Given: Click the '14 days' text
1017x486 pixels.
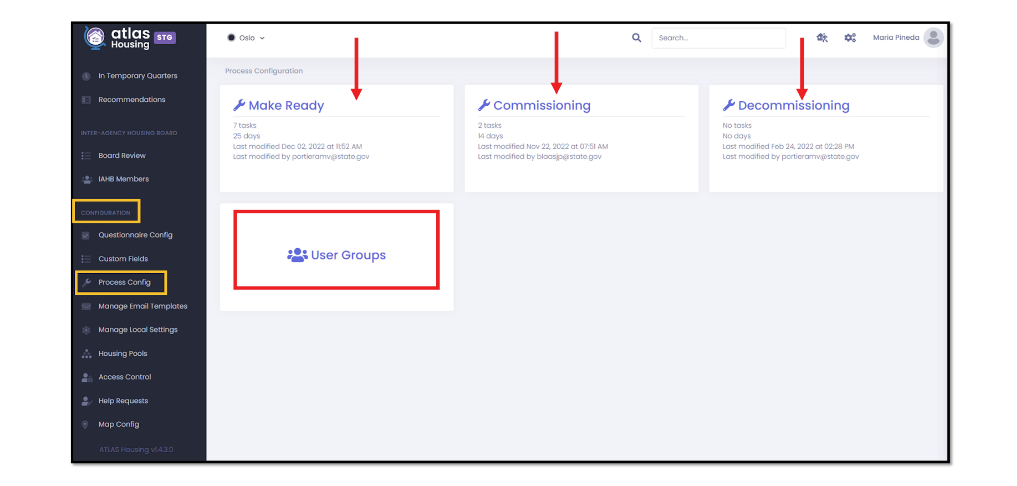Looking at the screenshot, I should [x=490, y=136].
